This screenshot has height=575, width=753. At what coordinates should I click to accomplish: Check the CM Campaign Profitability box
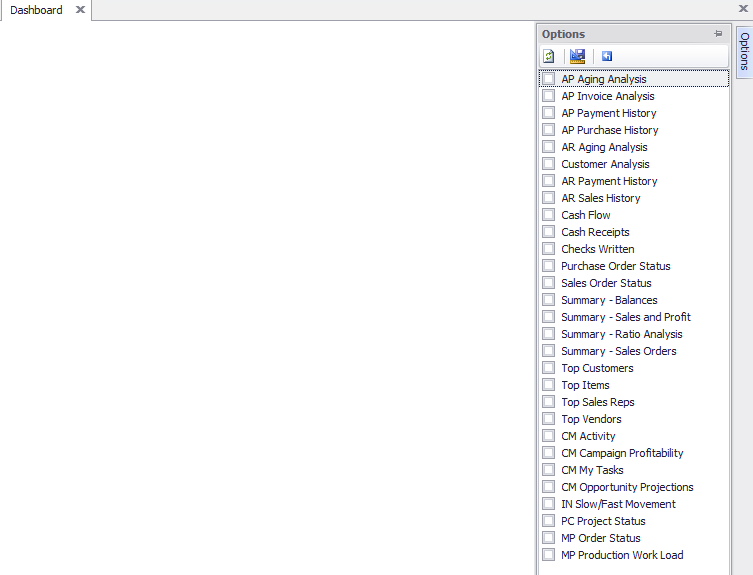548,453
